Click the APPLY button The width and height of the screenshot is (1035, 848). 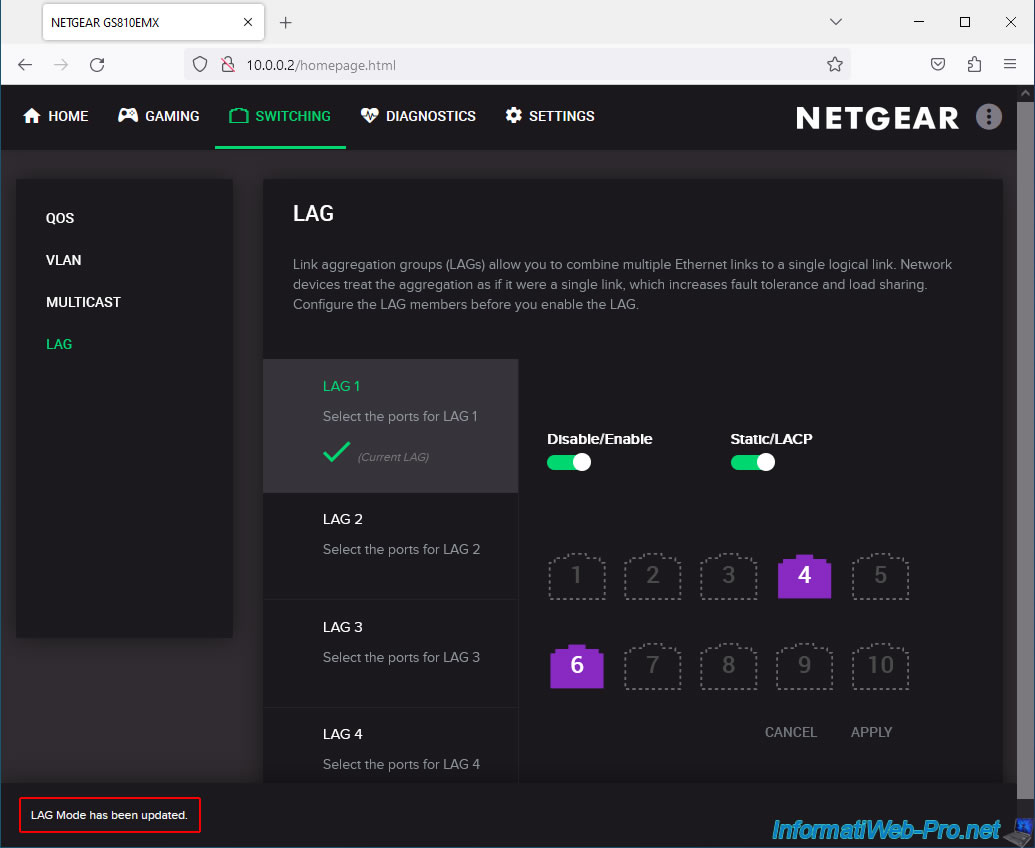[871, 732]
